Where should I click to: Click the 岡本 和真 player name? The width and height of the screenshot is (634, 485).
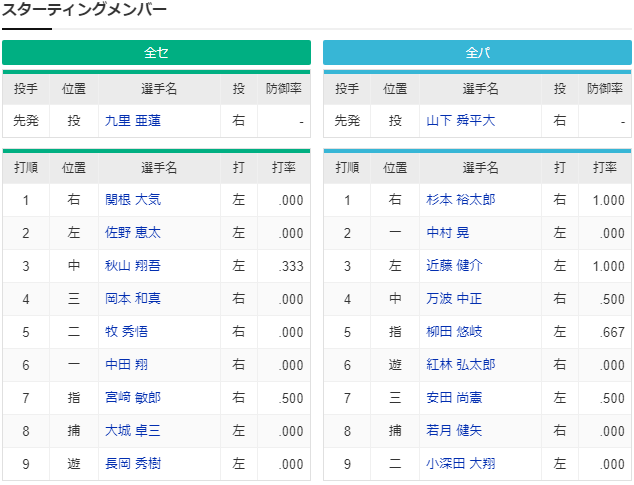(x=133, y=299)
